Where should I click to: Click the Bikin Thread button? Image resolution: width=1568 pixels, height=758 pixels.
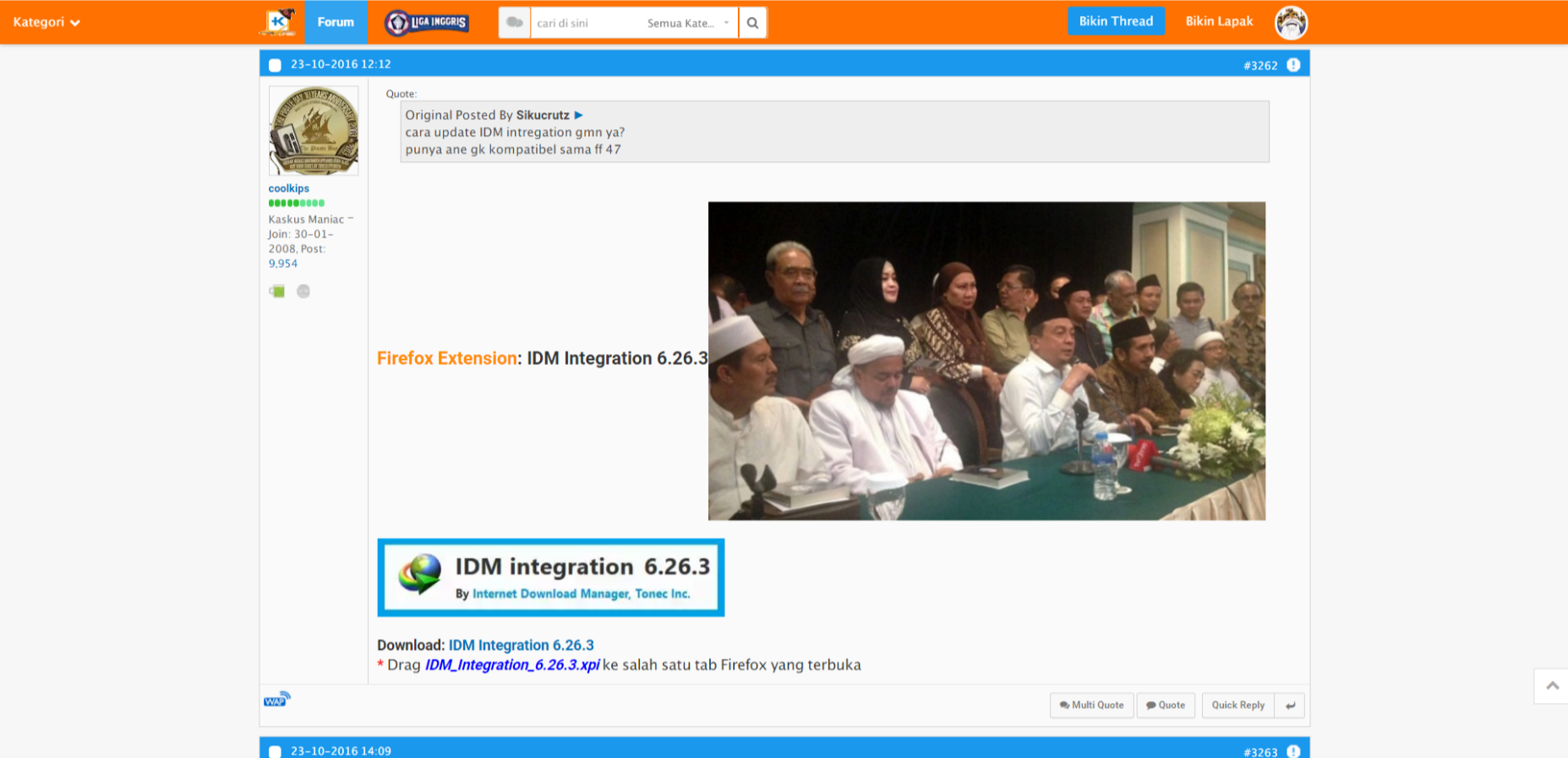1116,21
